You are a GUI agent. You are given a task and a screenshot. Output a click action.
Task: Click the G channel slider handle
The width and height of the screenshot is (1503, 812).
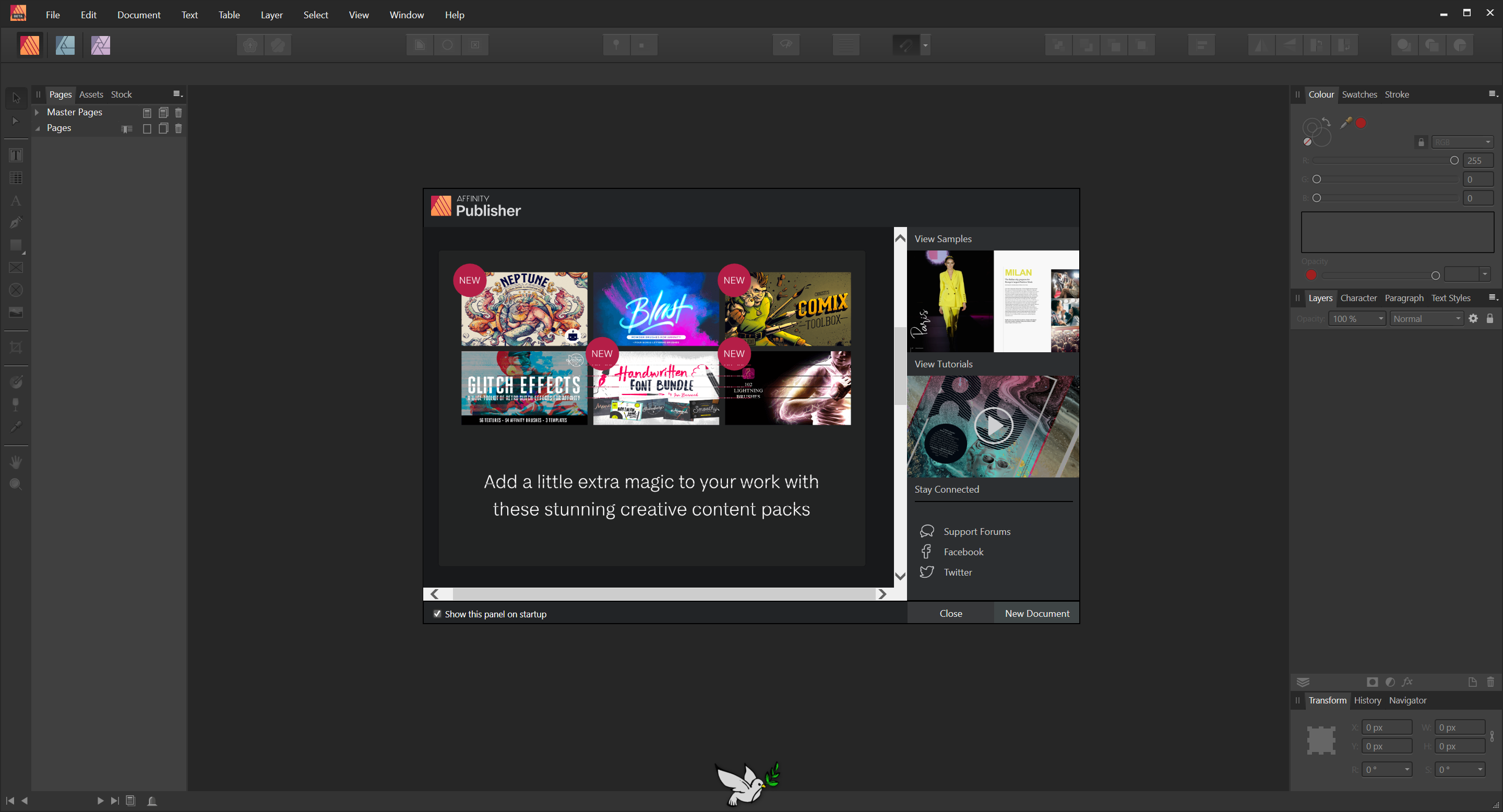pos(1316,179)
